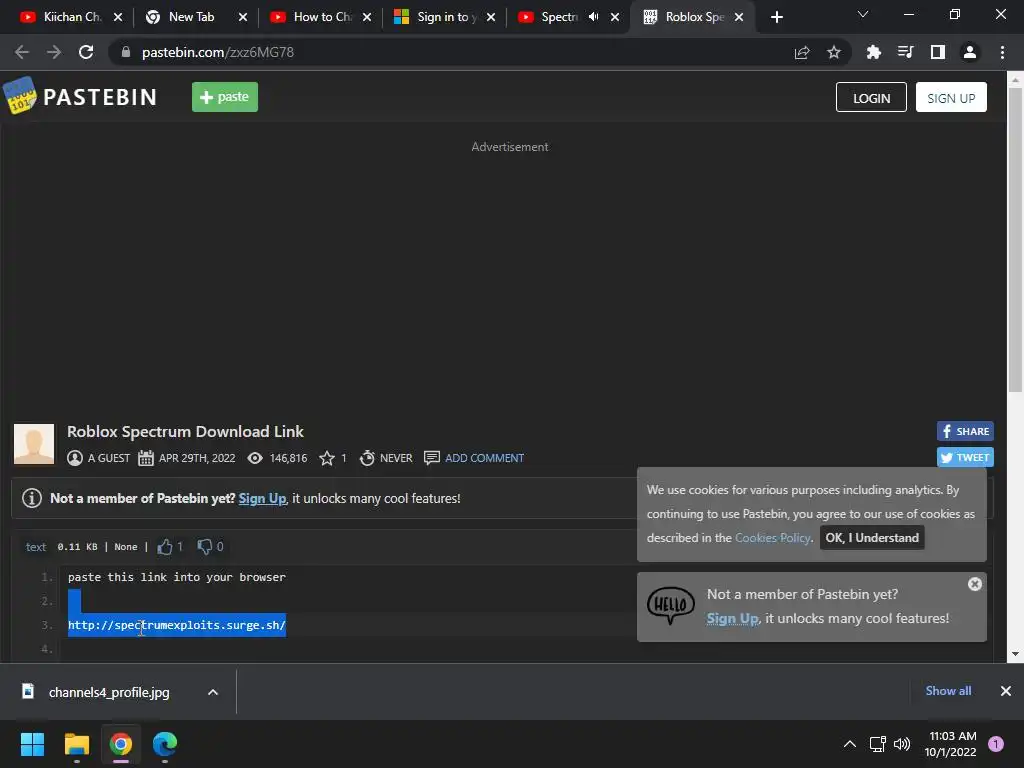This screenshot has width=1024, height=768.
Task: Switch to the Sign in to tab
Action: click(445, 17)
